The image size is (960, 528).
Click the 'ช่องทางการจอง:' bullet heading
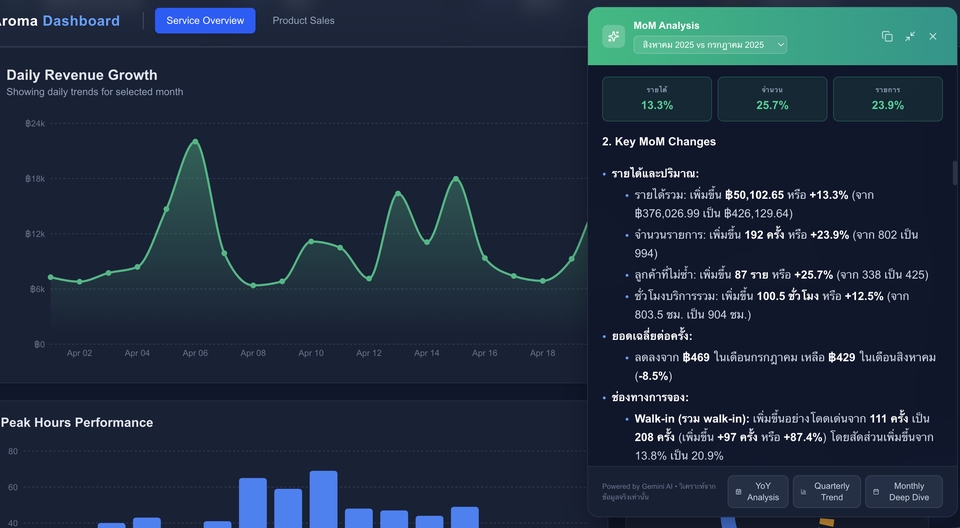[x=650, y=398]
